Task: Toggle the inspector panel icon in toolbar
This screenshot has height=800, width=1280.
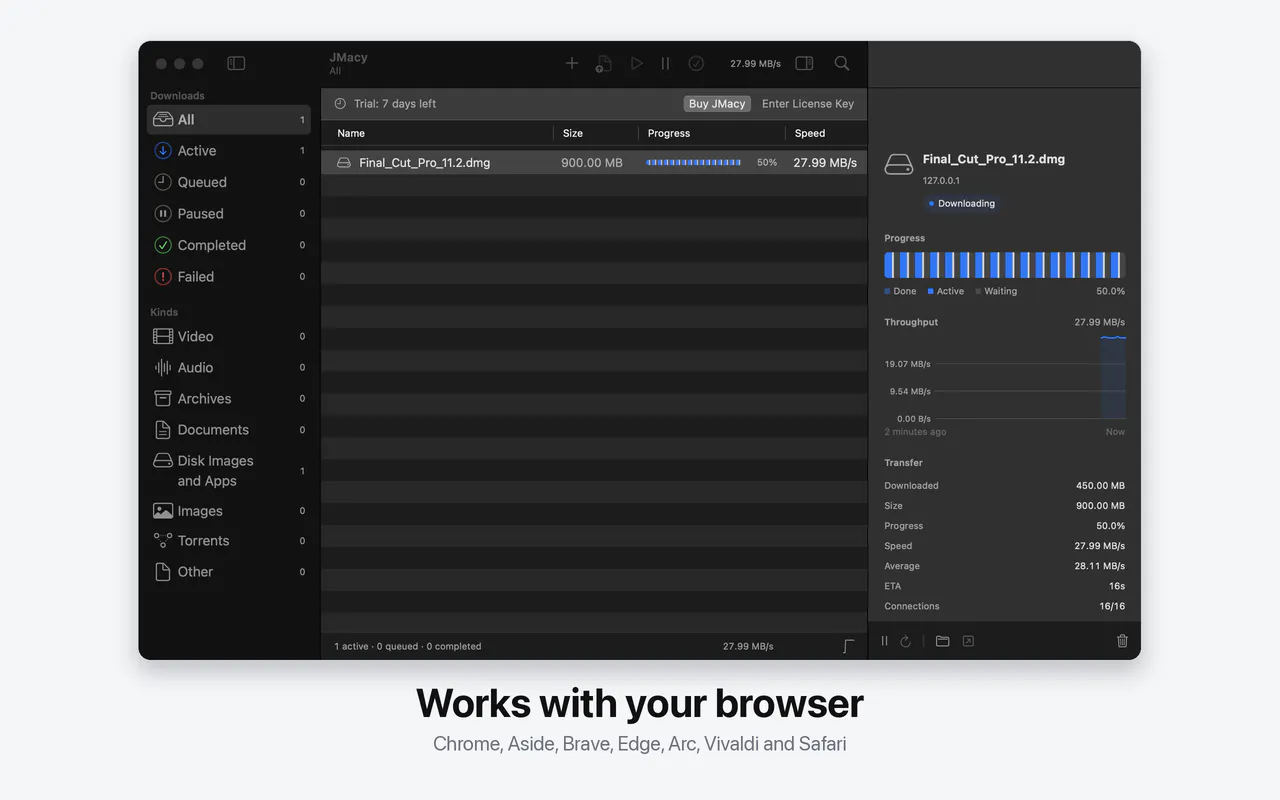Action: pyautogui.click(x=804, y=63)
